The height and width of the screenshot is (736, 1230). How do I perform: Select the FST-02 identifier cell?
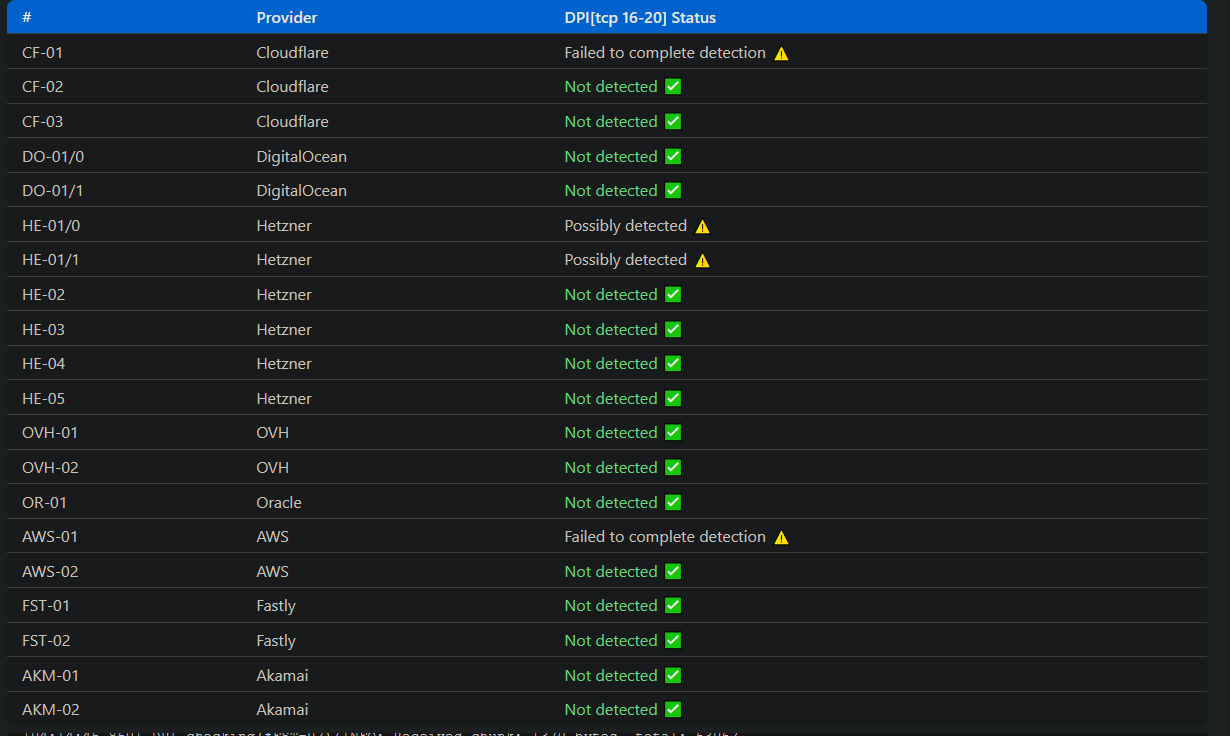coord(46,641)
